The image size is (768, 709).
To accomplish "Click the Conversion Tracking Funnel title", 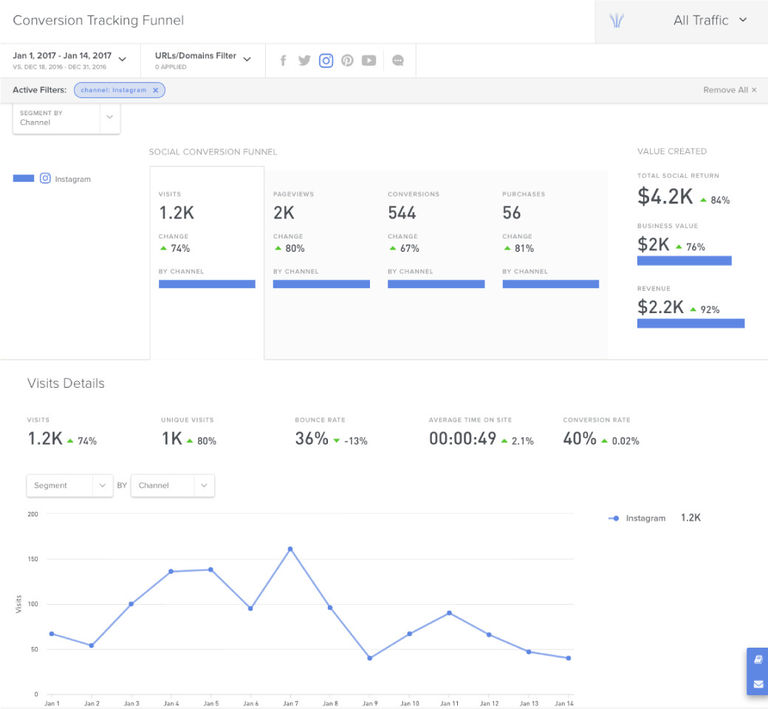I will coord(98,21).
